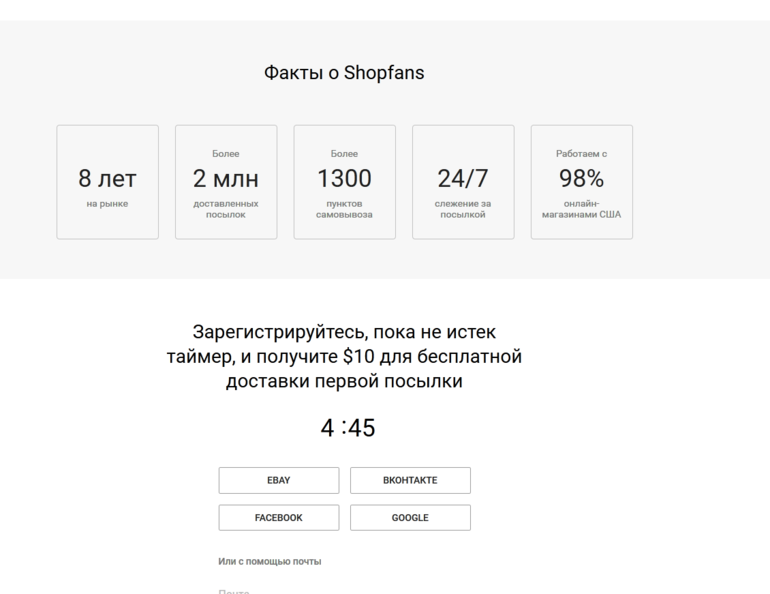Click the 'Зарегистрируйтесь' promo heading
Viewport: 770px width, 594px height.
coord(344,356)
